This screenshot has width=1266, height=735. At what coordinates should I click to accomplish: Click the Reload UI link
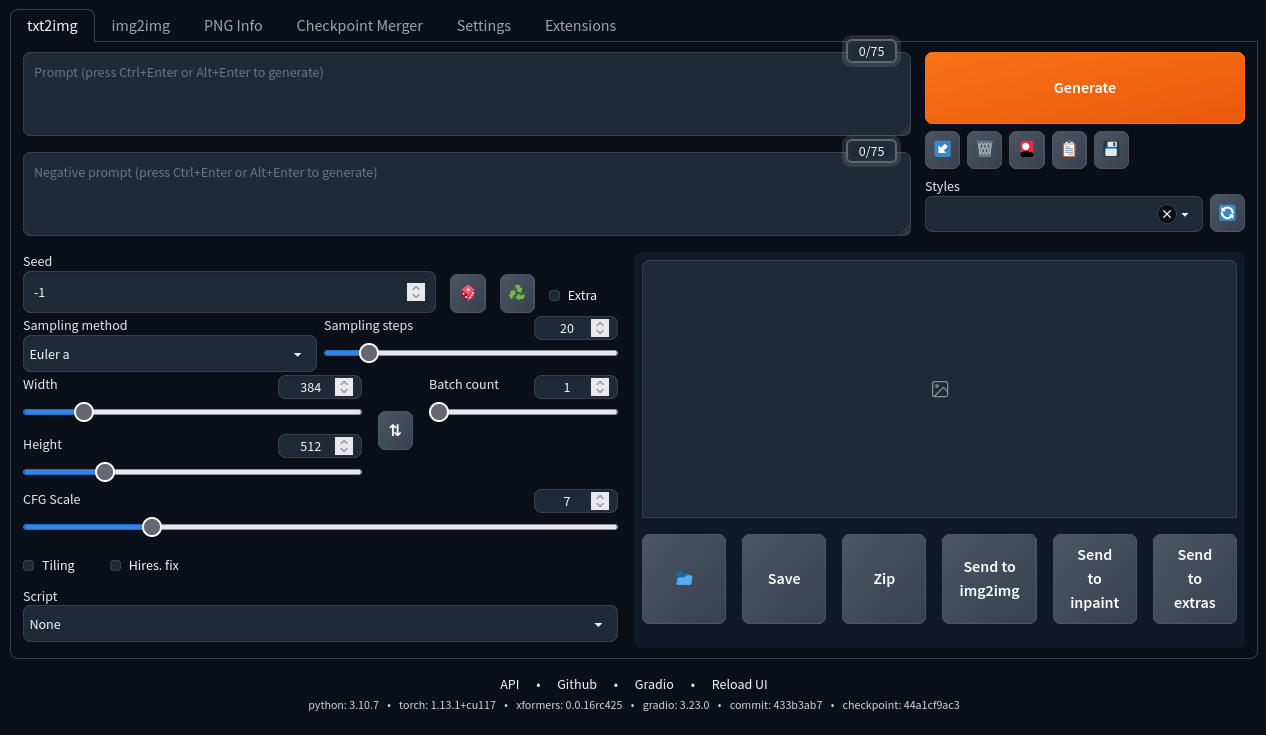(x=740, y=685)
